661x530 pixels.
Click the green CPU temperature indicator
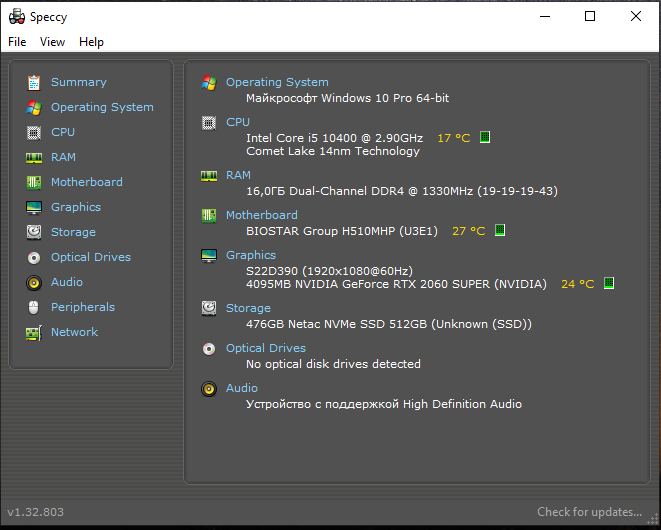pyautogui.click(x=485, y=137)
